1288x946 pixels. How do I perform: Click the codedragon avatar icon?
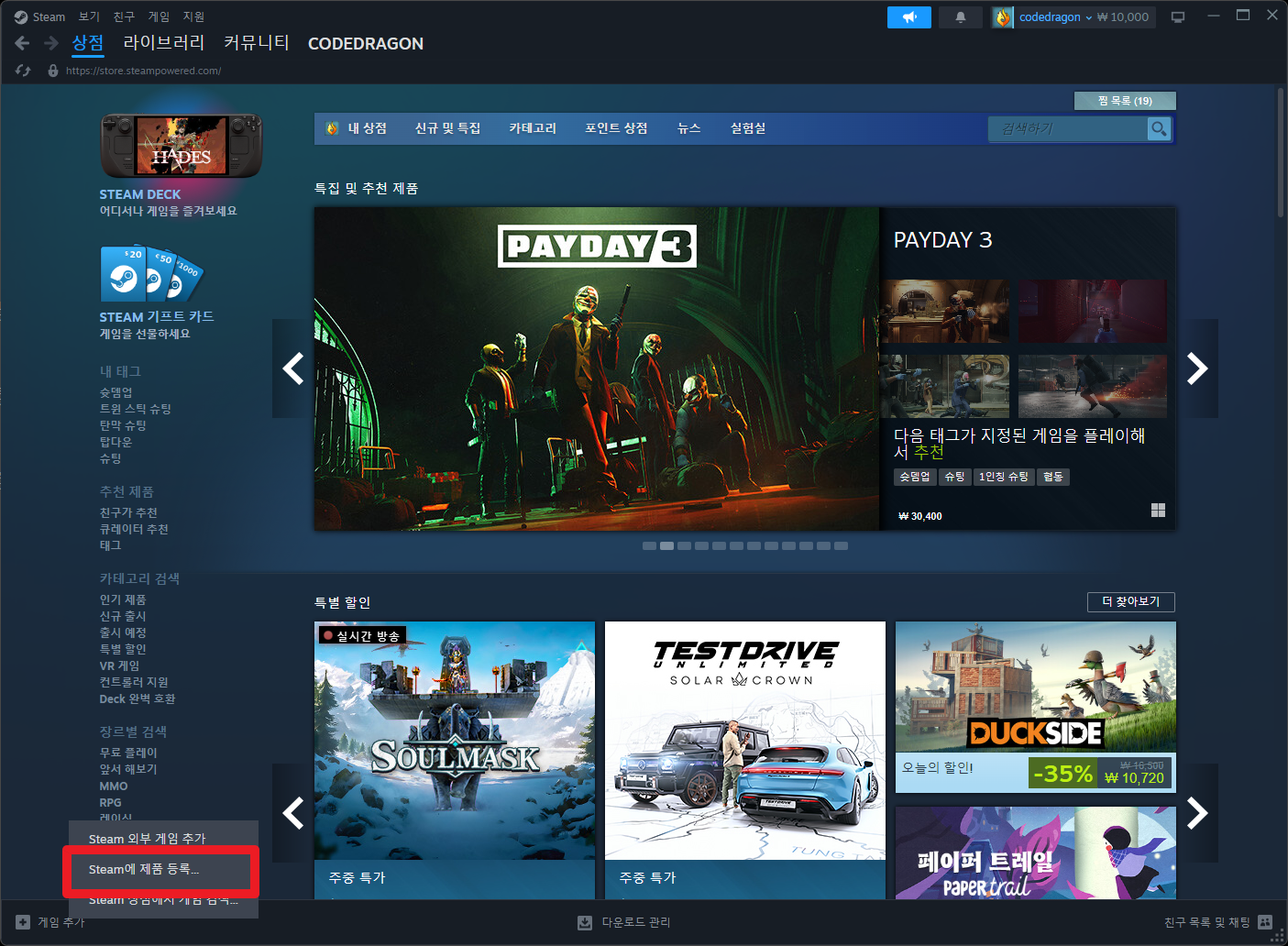(1003, 17)
